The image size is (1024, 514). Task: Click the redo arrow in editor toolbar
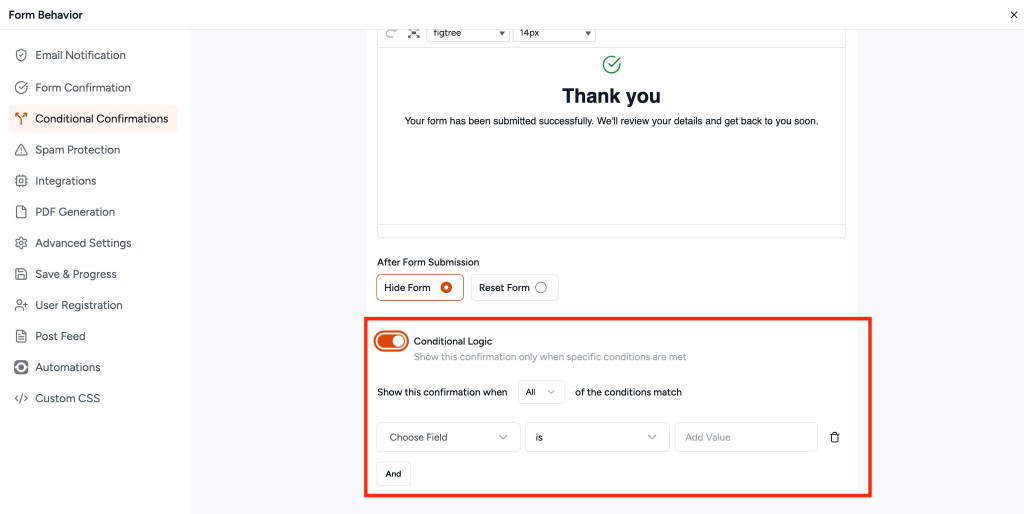(391, 33)
